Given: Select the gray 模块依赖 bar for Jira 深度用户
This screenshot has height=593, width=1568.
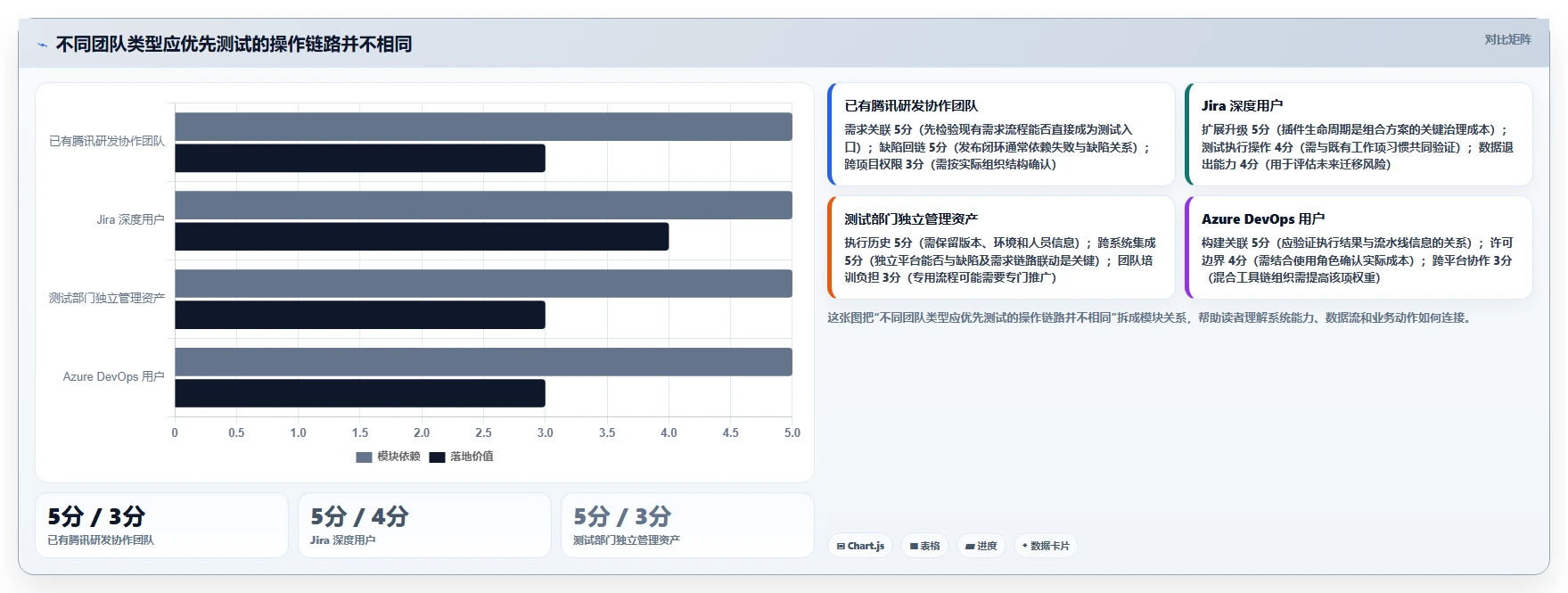Looking at the screenshot, I should coord(483,205).
